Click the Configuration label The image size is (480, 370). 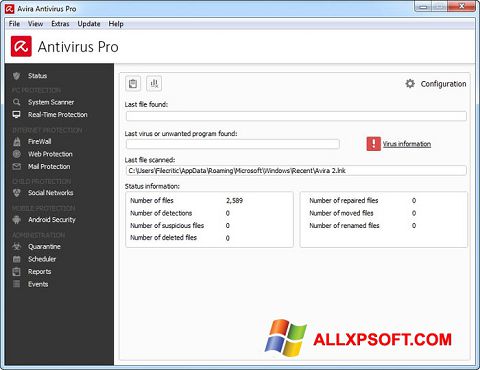(x=443, y=84)
